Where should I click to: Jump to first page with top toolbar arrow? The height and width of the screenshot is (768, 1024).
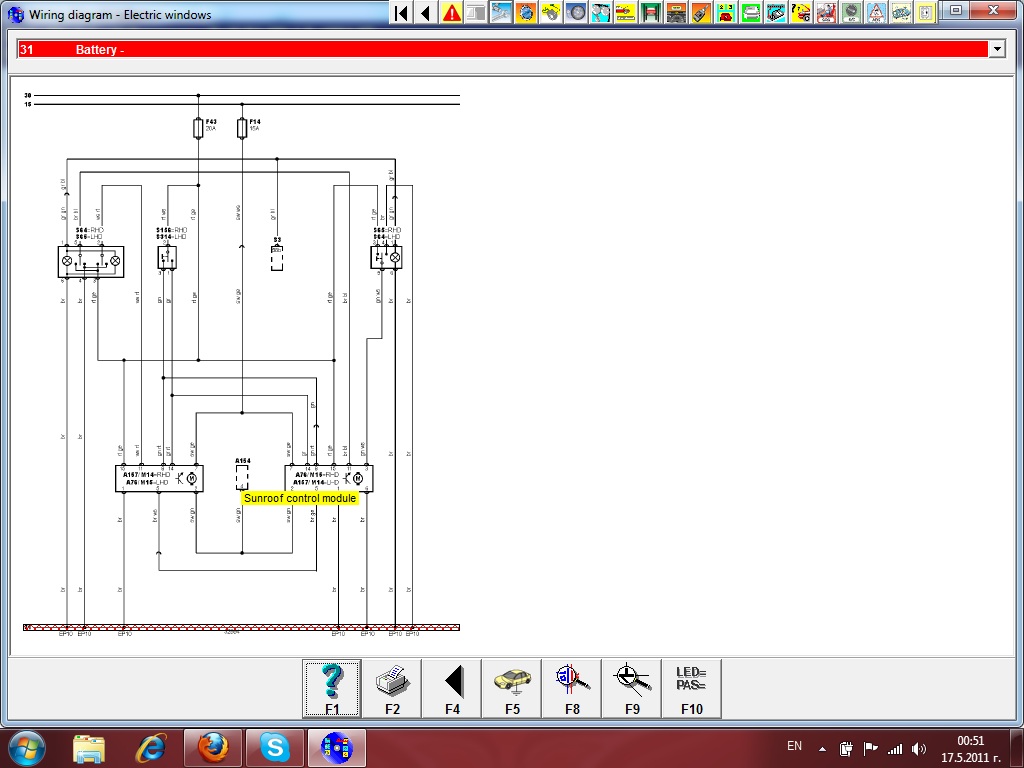point(401,13)
